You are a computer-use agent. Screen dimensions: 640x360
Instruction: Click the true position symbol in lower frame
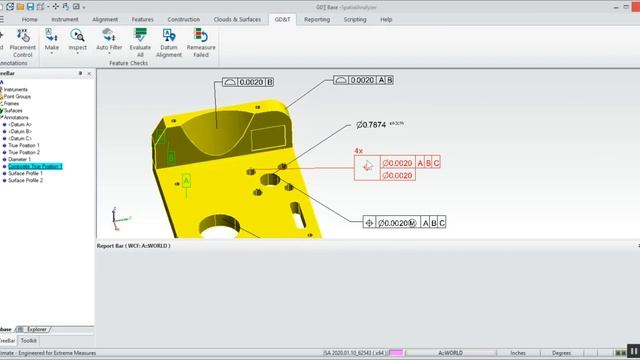pyautogui.click(x=369, y=223)
